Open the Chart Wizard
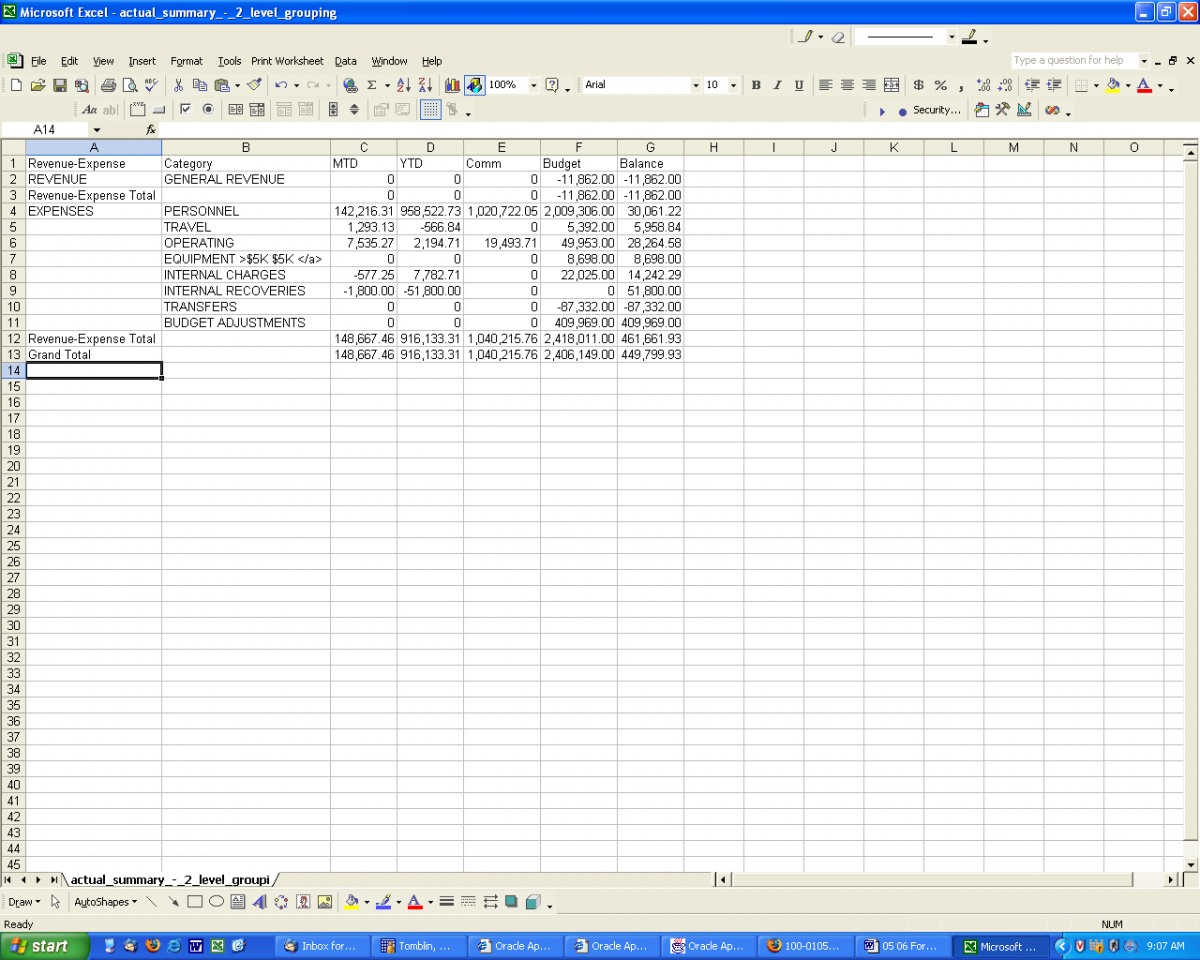This screenshot has width=1200, height=960. [452, 85]
